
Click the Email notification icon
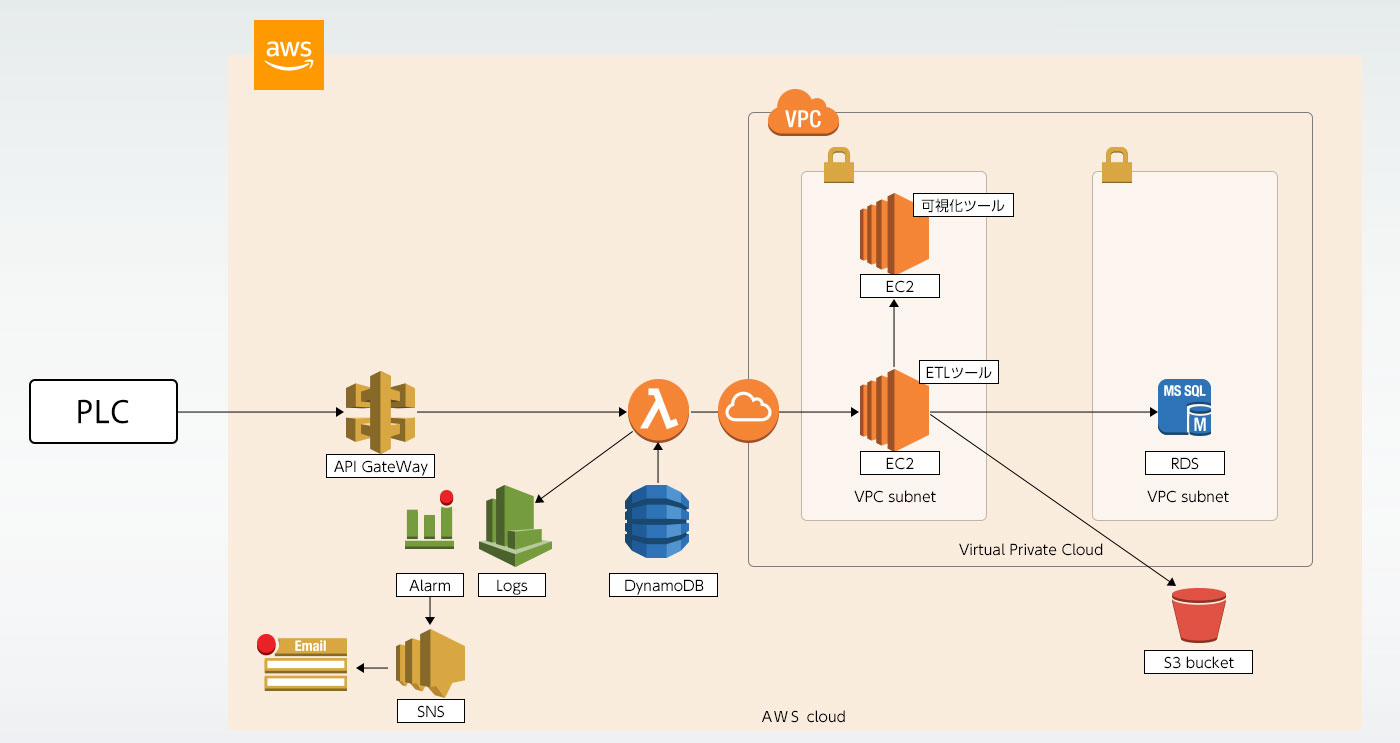(x=302, y=663)
